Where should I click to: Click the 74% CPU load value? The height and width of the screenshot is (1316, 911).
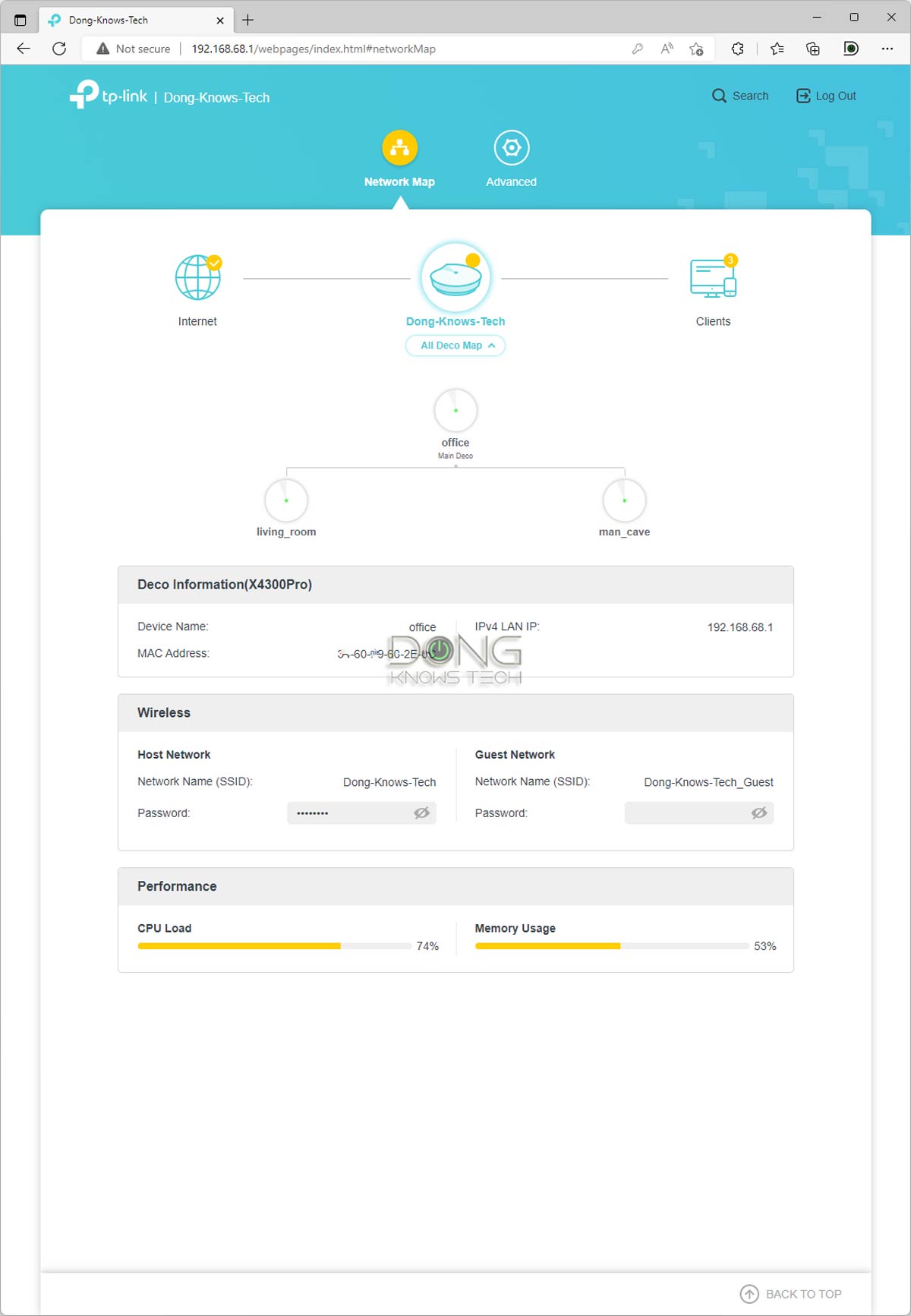pos(427,946)
